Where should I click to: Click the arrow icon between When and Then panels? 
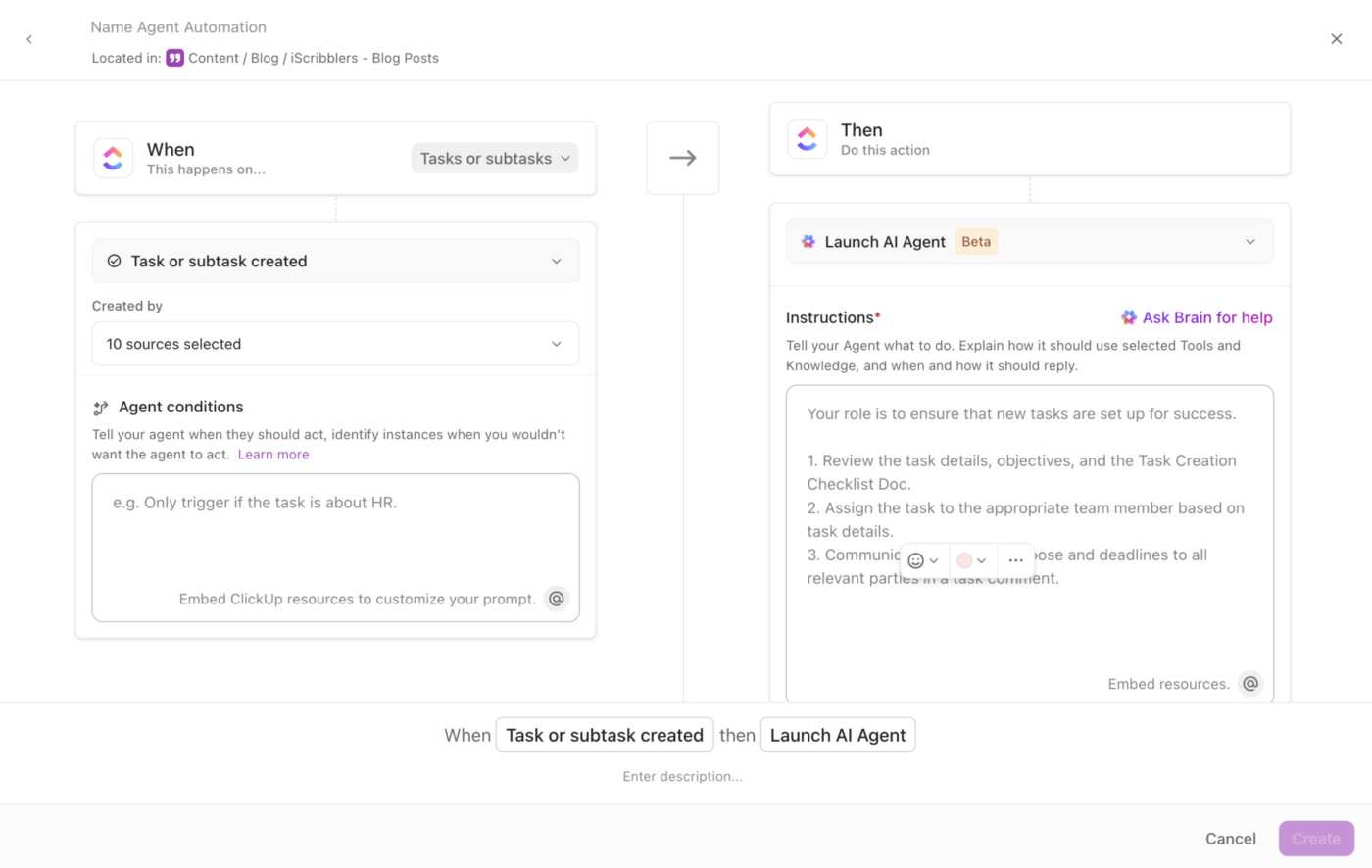pyautogui.click(x=682, y=157)
